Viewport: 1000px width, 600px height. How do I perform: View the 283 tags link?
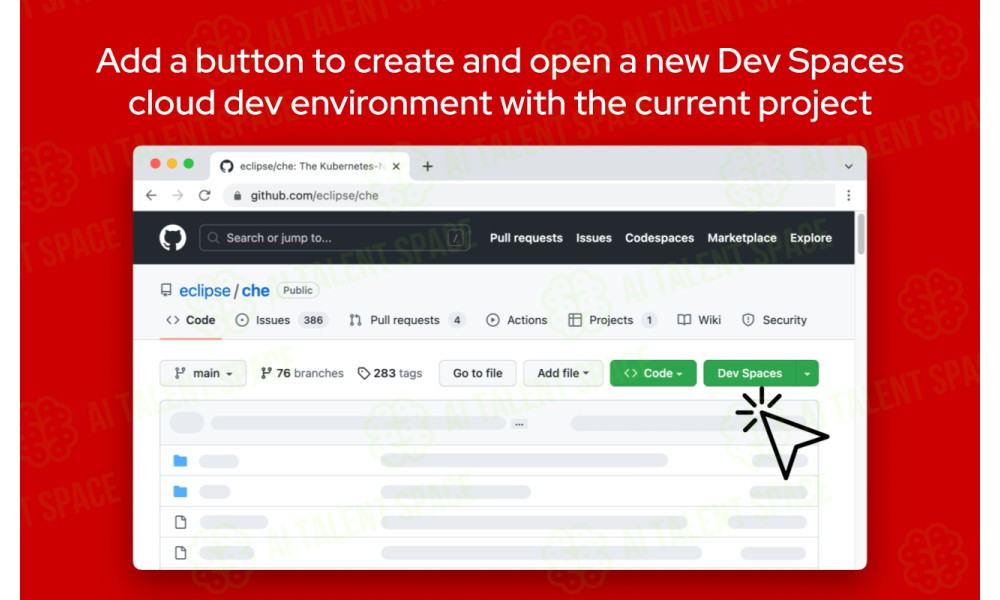(x=390, y=373)
